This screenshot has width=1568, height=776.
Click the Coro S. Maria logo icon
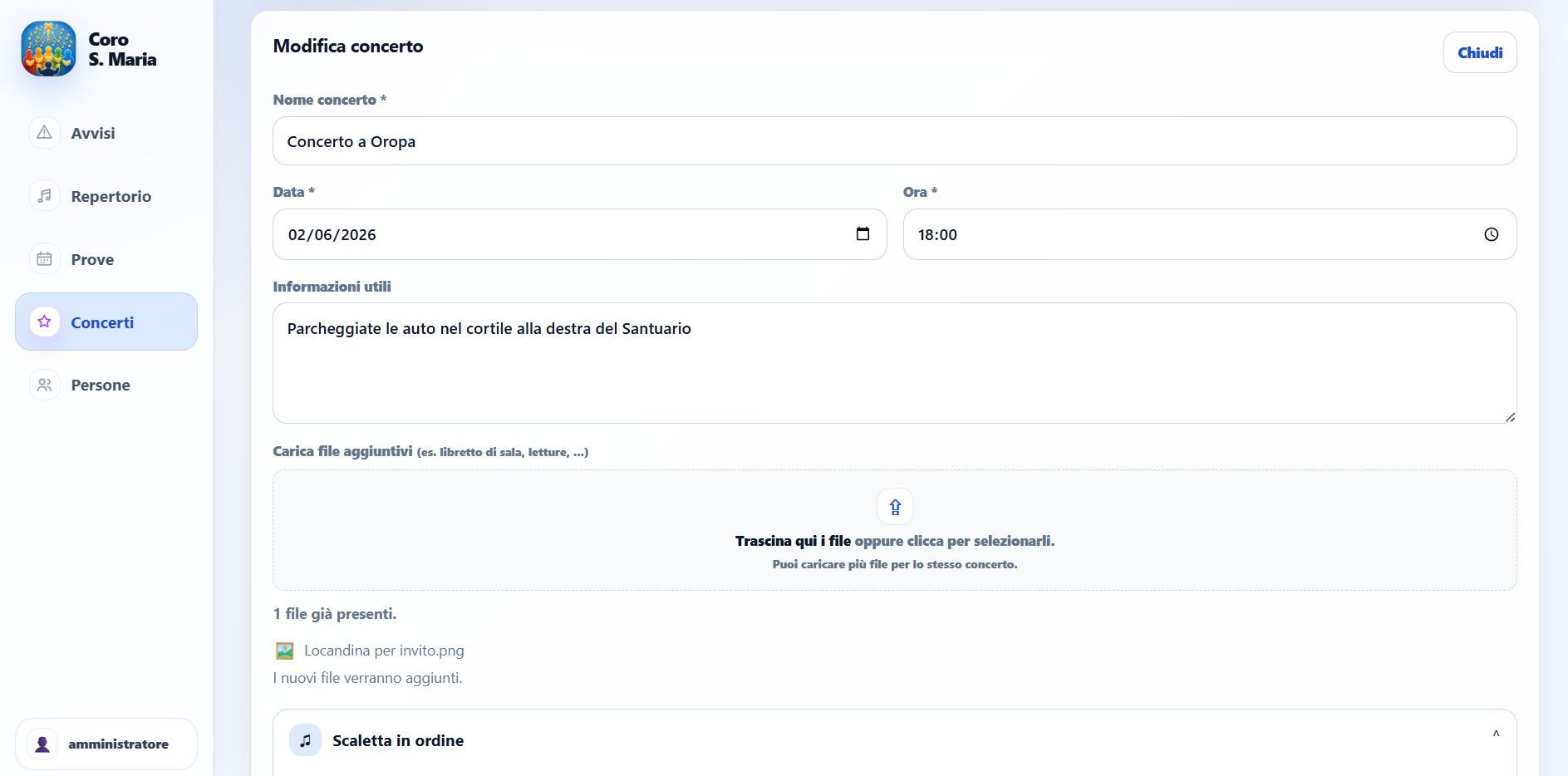click(48, 49)
